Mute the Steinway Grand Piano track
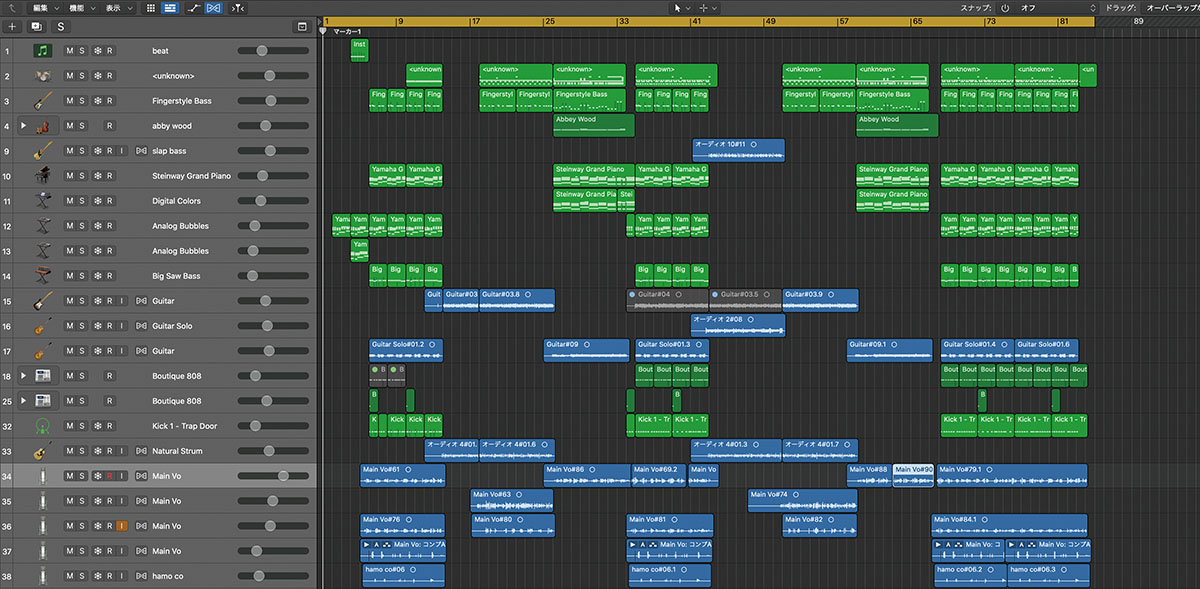The height and width of the screenshot is (589, 1200). [70, 176]
